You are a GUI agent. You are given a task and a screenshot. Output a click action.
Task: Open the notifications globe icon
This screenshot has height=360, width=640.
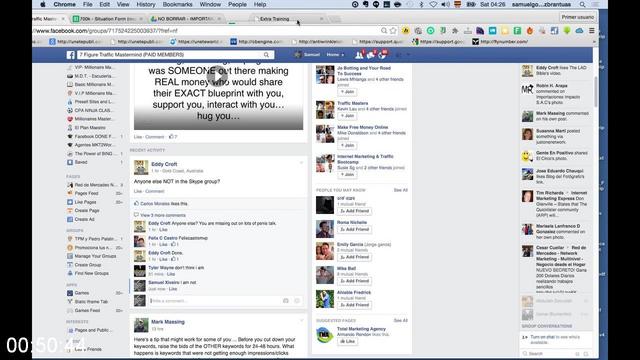point(382,55)
